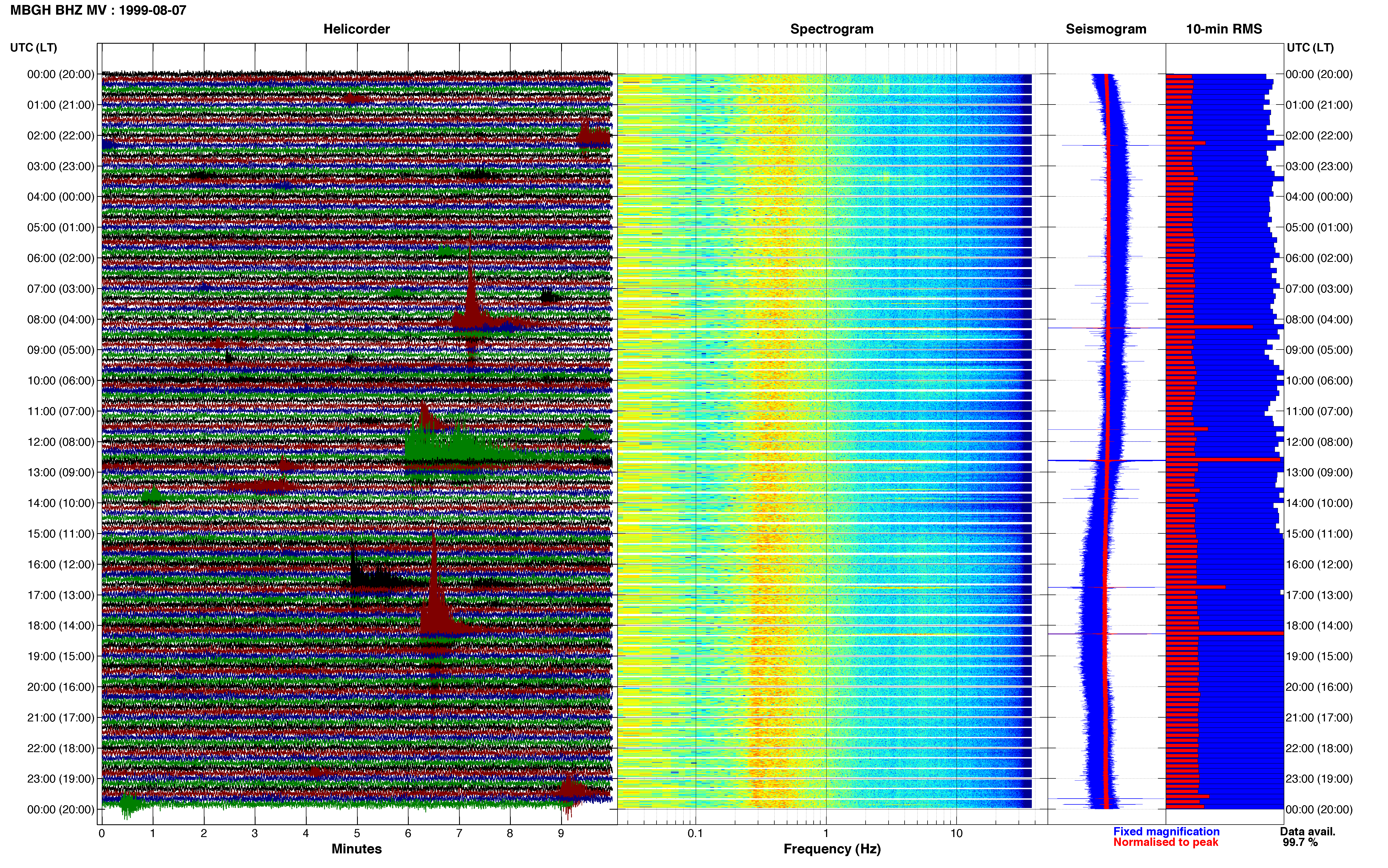The image size is (1388, 868).
Task: Select the 'Spectrogram' panel heading
Action: point(832,29)
